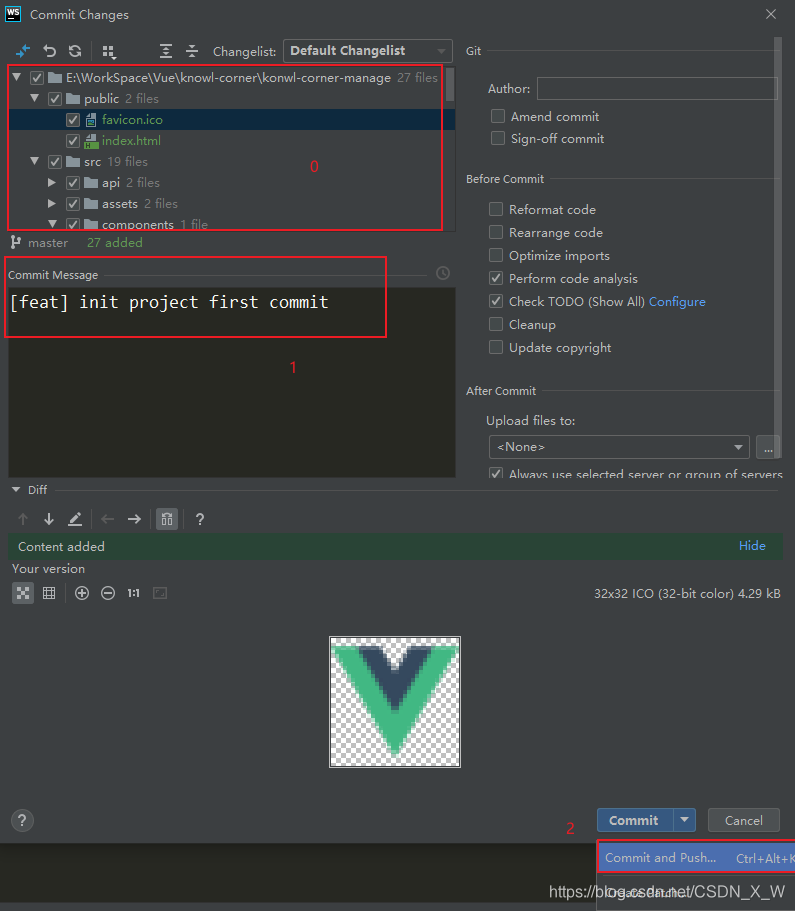Screen dimensions: 795x911
Task: Toggle the Amend commit checkbox
Action: (497, 116)
